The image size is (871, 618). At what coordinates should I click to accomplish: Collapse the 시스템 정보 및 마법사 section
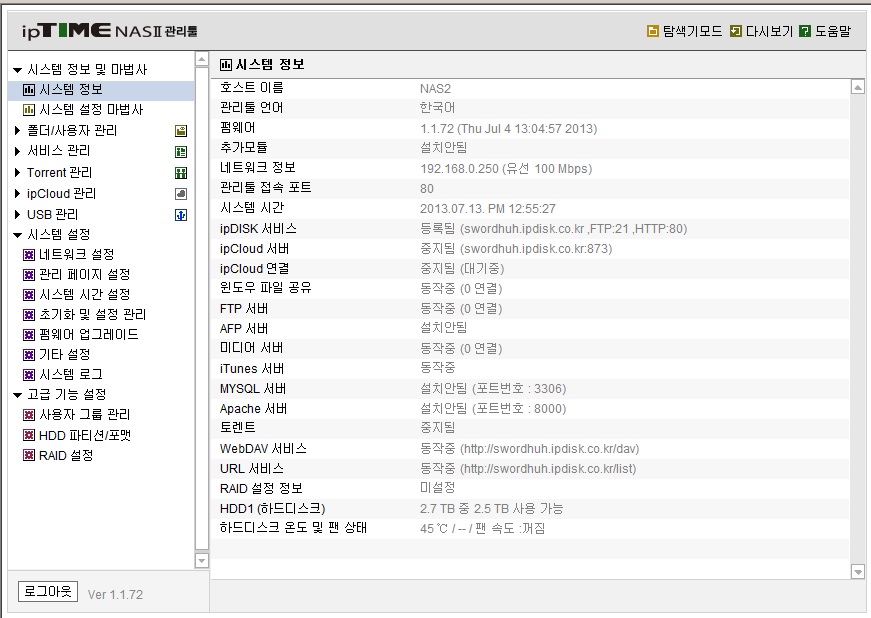[17, 70]
